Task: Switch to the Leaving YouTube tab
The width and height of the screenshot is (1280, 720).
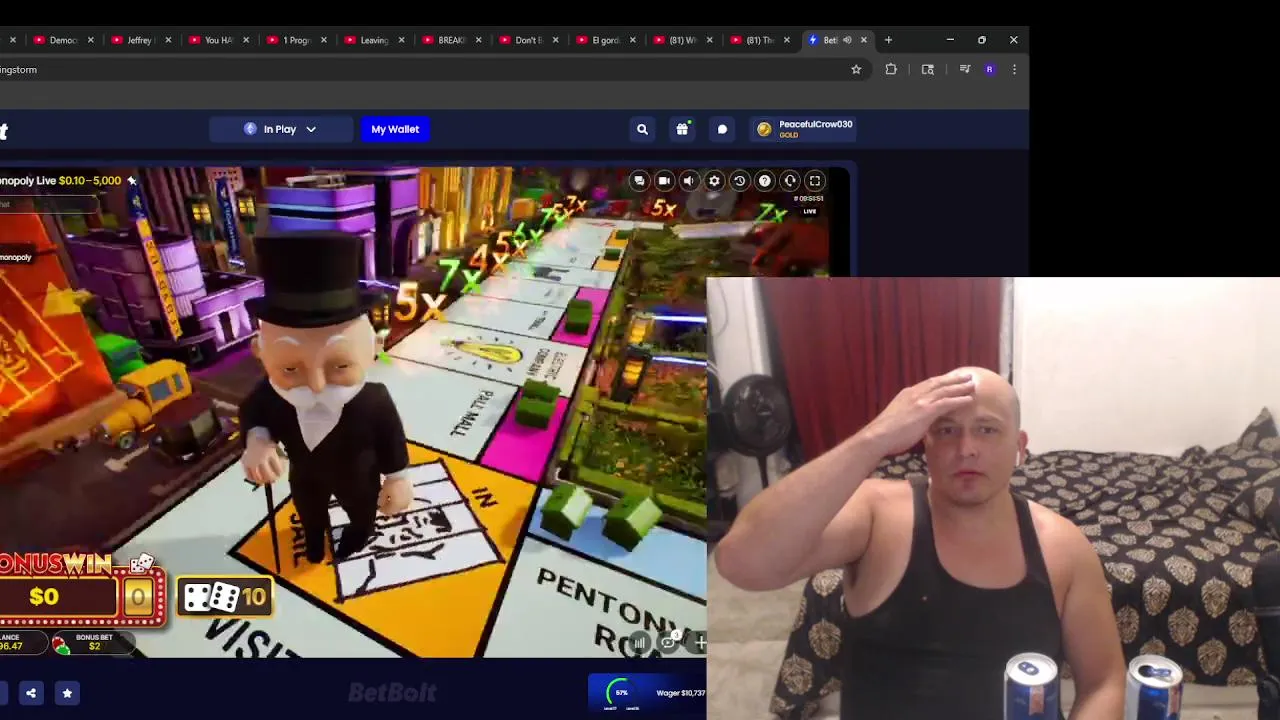Action: click(373, 40)
